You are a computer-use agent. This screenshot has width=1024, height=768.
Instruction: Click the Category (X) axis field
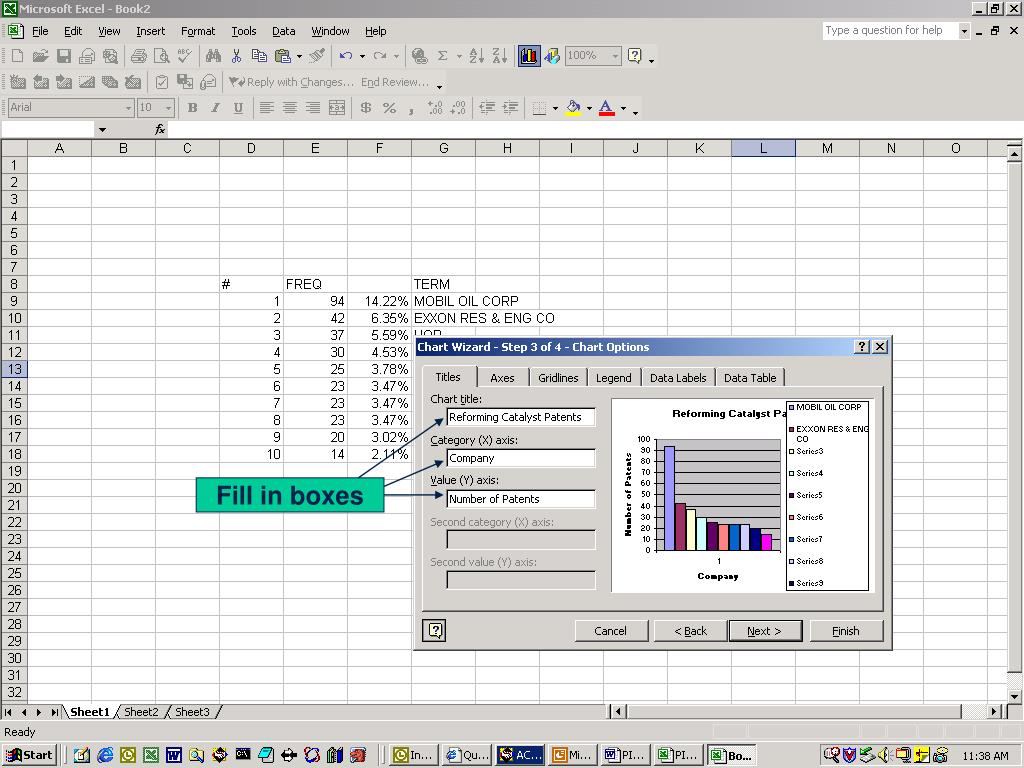point(520,458)
